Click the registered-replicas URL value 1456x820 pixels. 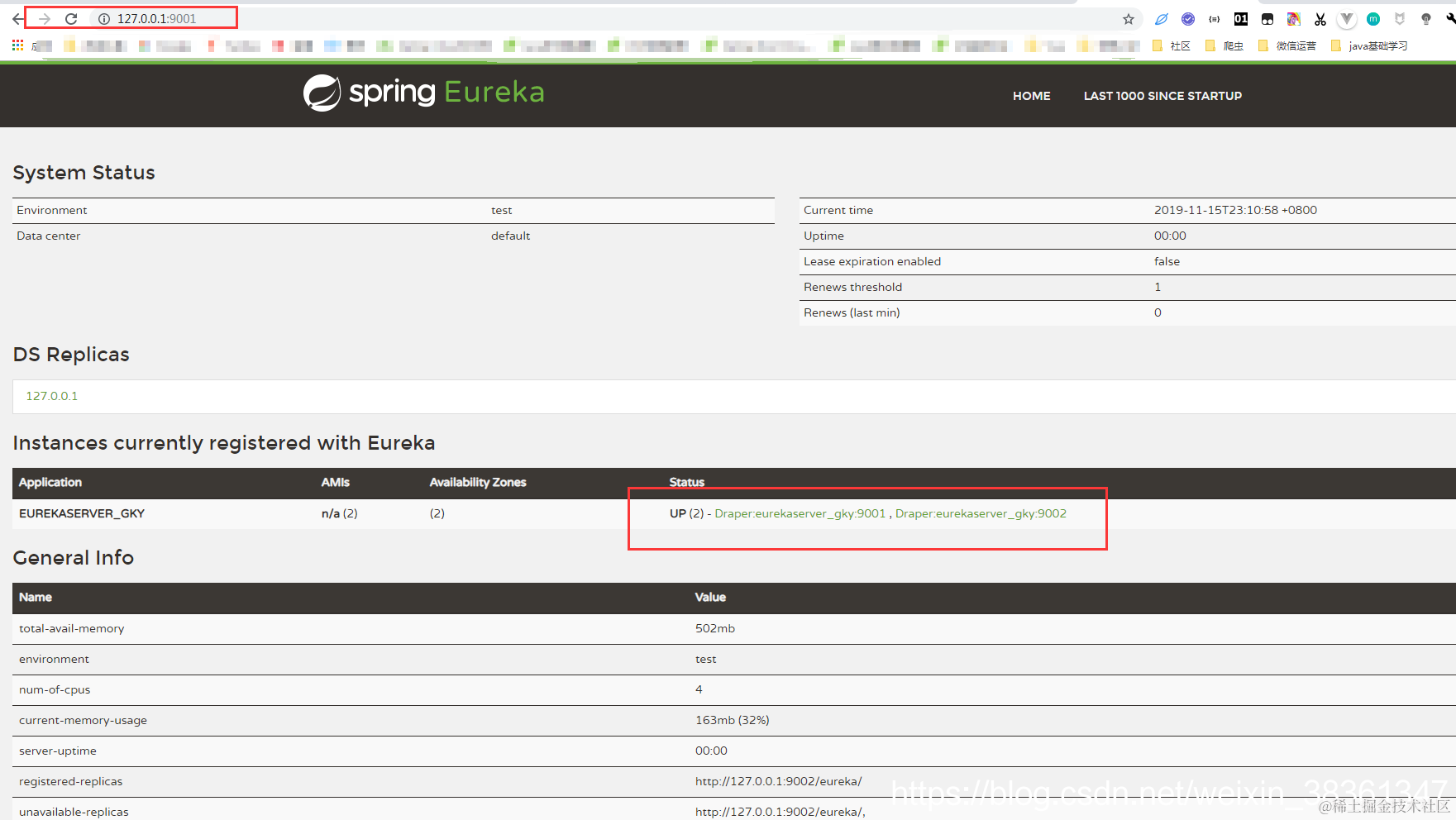coord(778,781)
